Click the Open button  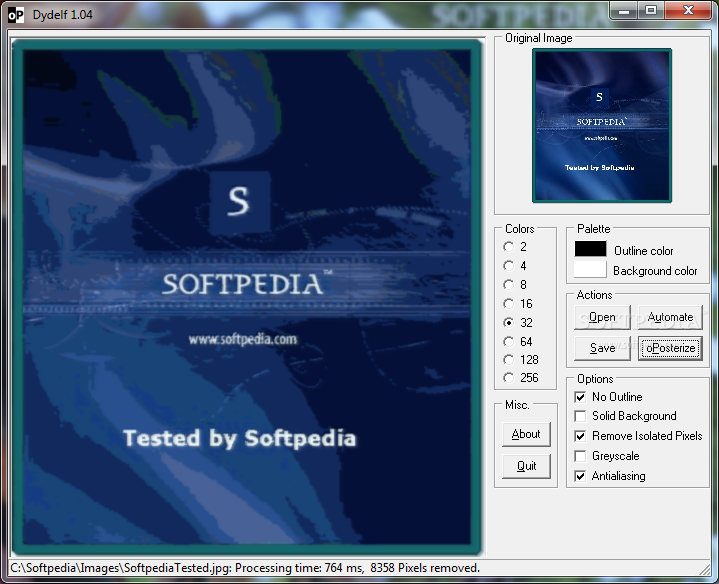point(602,317)
